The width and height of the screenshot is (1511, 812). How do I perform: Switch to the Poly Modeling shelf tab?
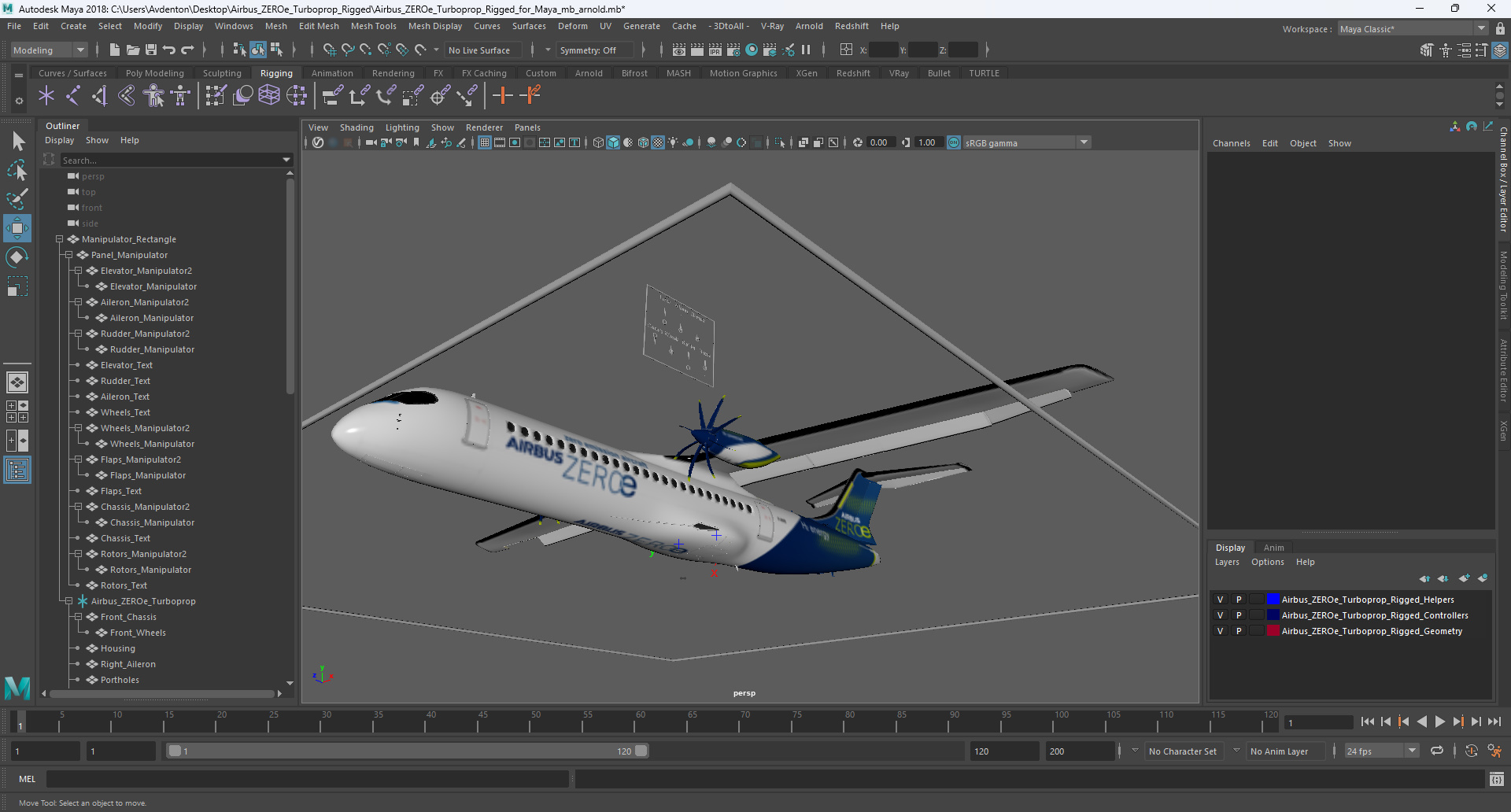pyautogui.click(x=154, y=73)
